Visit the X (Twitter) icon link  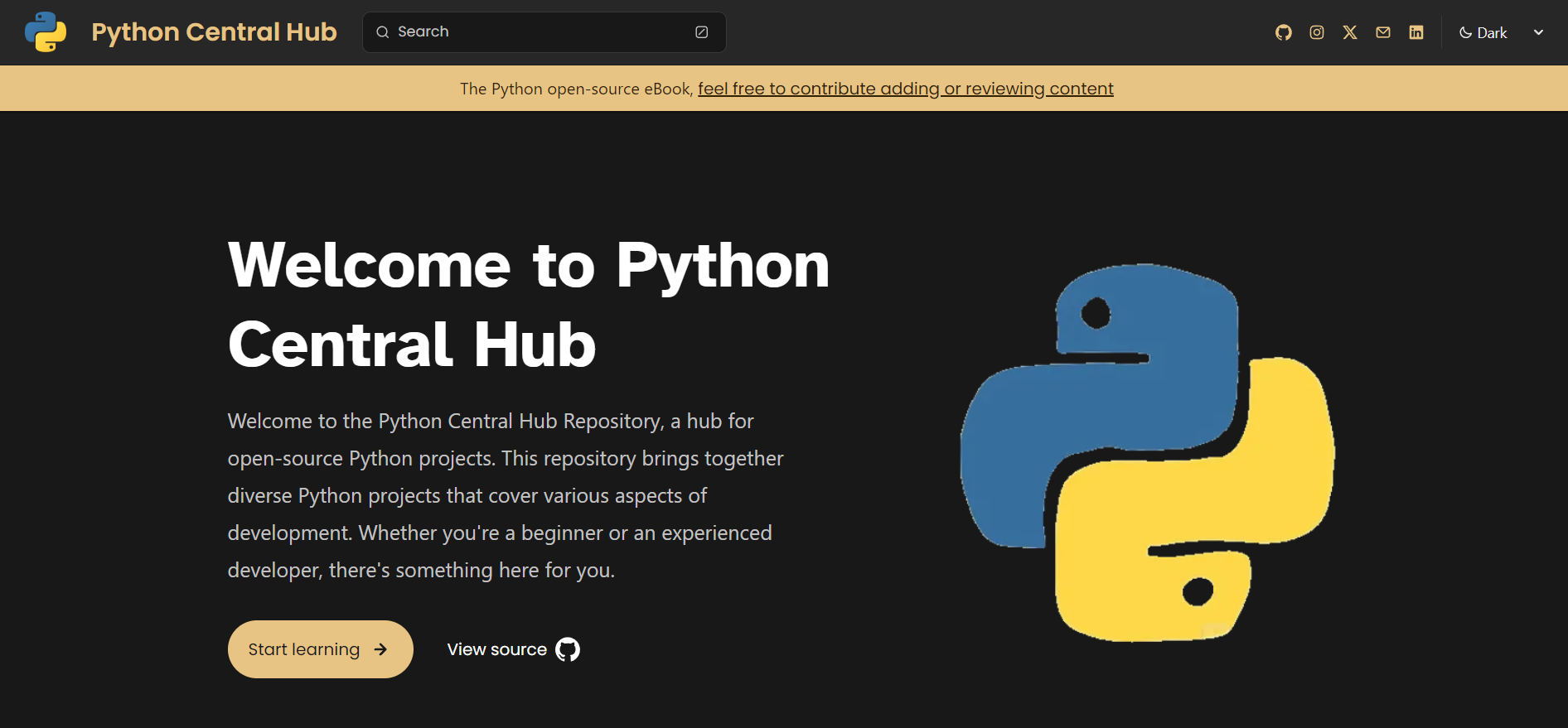coord(1349,32)
